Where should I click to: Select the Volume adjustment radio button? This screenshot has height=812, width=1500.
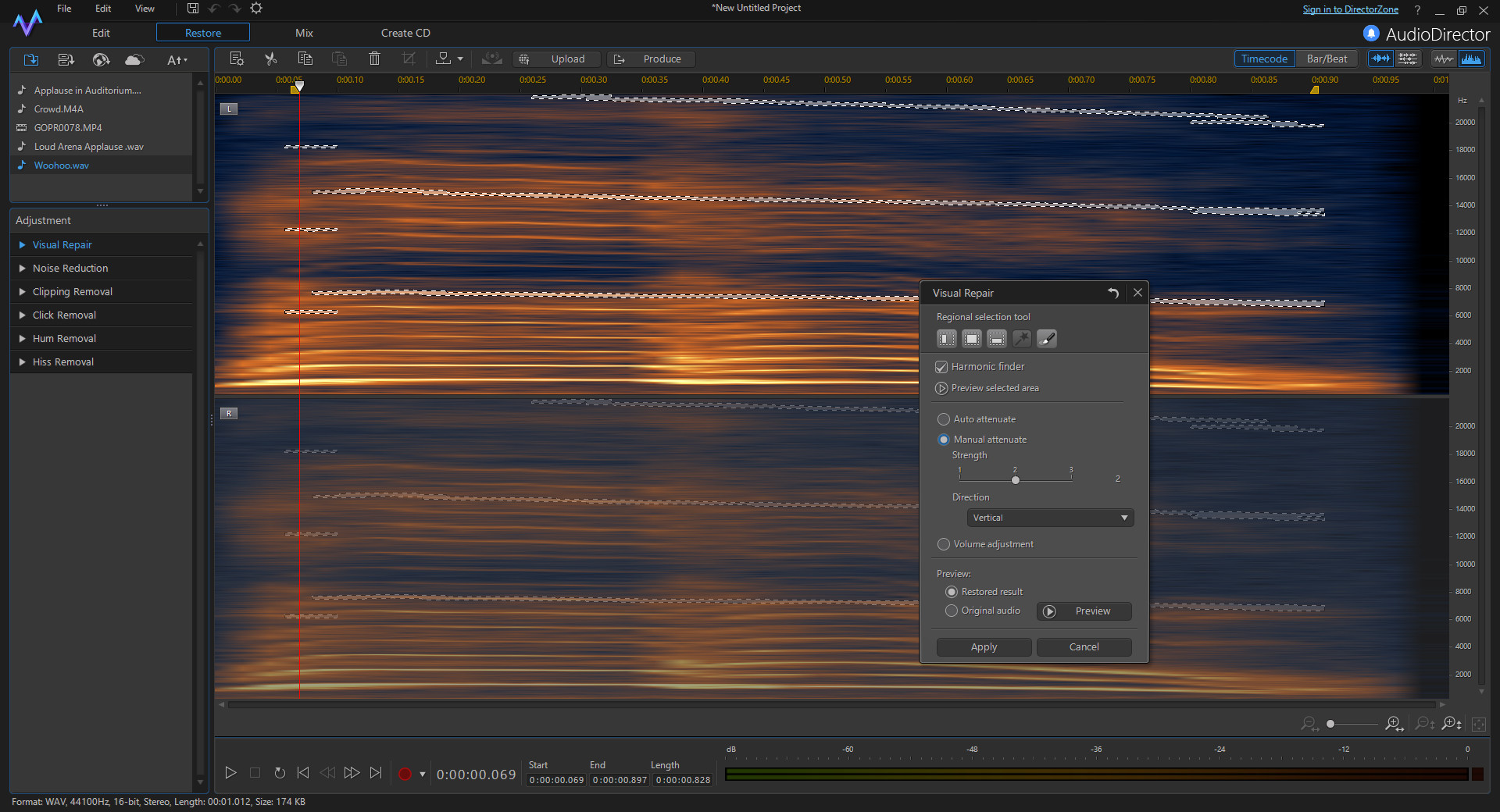[944, 544]
